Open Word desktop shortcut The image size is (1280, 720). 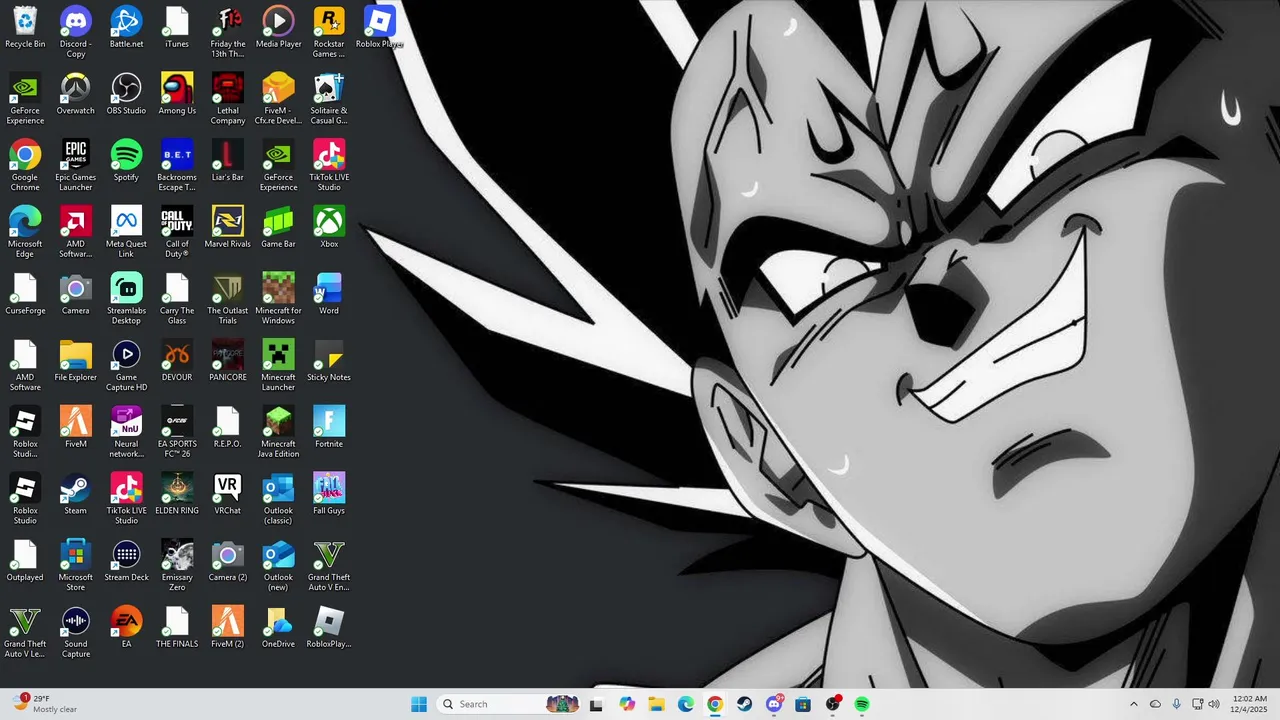click(329, 295)
